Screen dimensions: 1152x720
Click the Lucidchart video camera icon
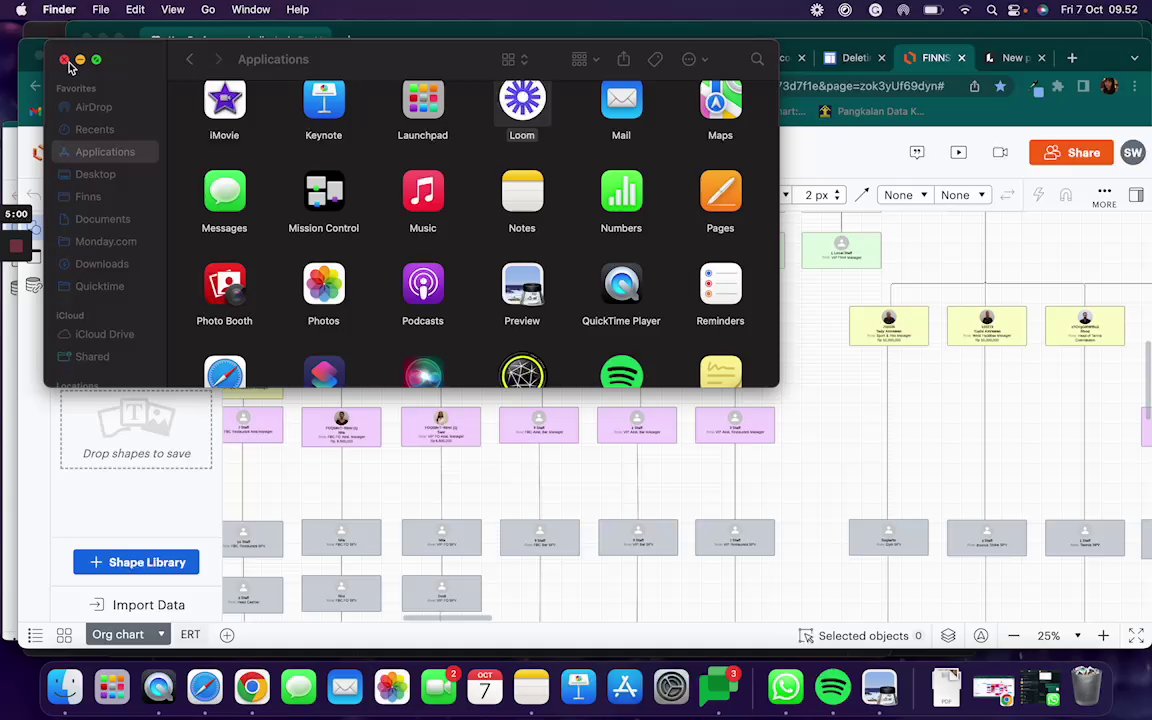[1000, 153]
